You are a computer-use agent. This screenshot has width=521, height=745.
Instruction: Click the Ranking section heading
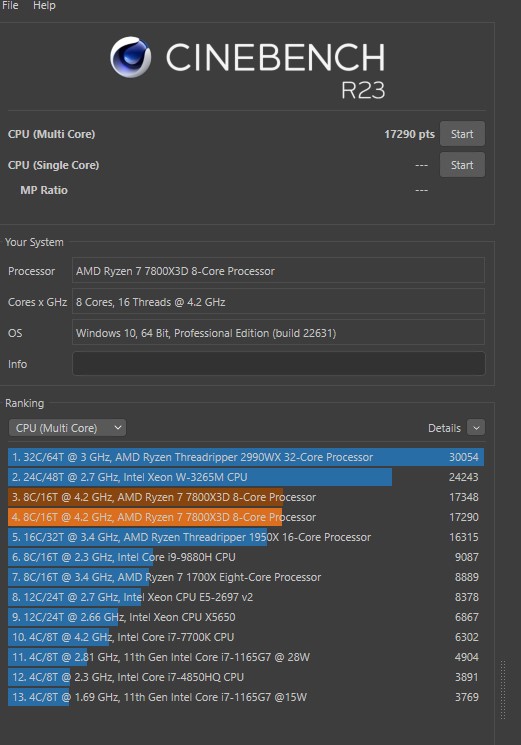click(x=24, y=403)
